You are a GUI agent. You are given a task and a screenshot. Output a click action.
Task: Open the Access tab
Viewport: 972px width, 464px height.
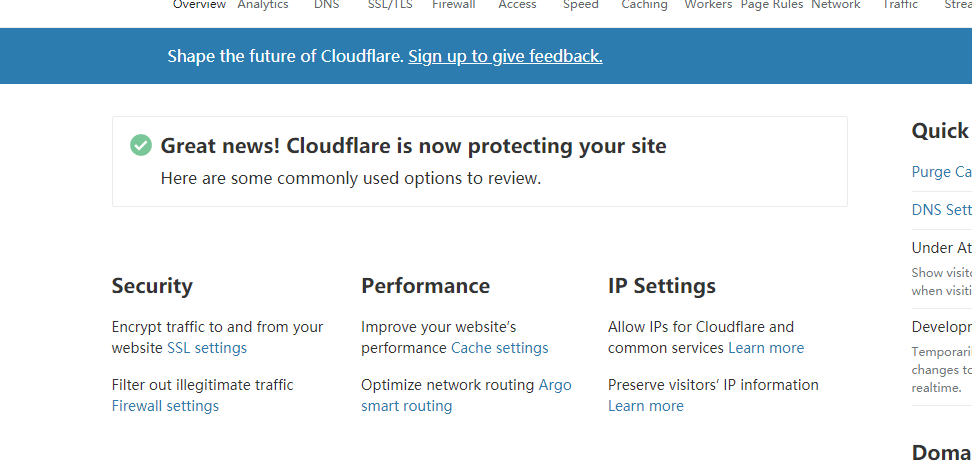518,5
